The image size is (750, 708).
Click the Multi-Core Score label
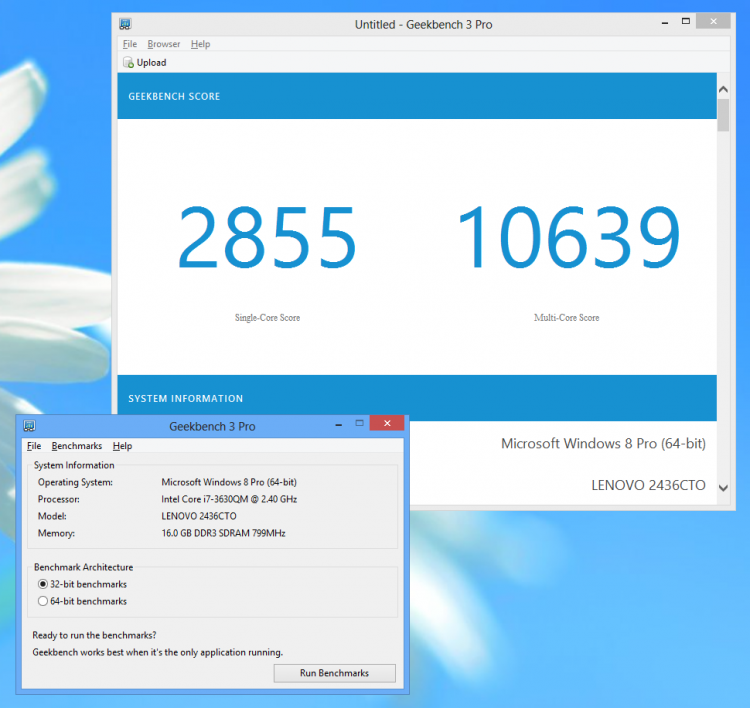[x=567, y=318]
